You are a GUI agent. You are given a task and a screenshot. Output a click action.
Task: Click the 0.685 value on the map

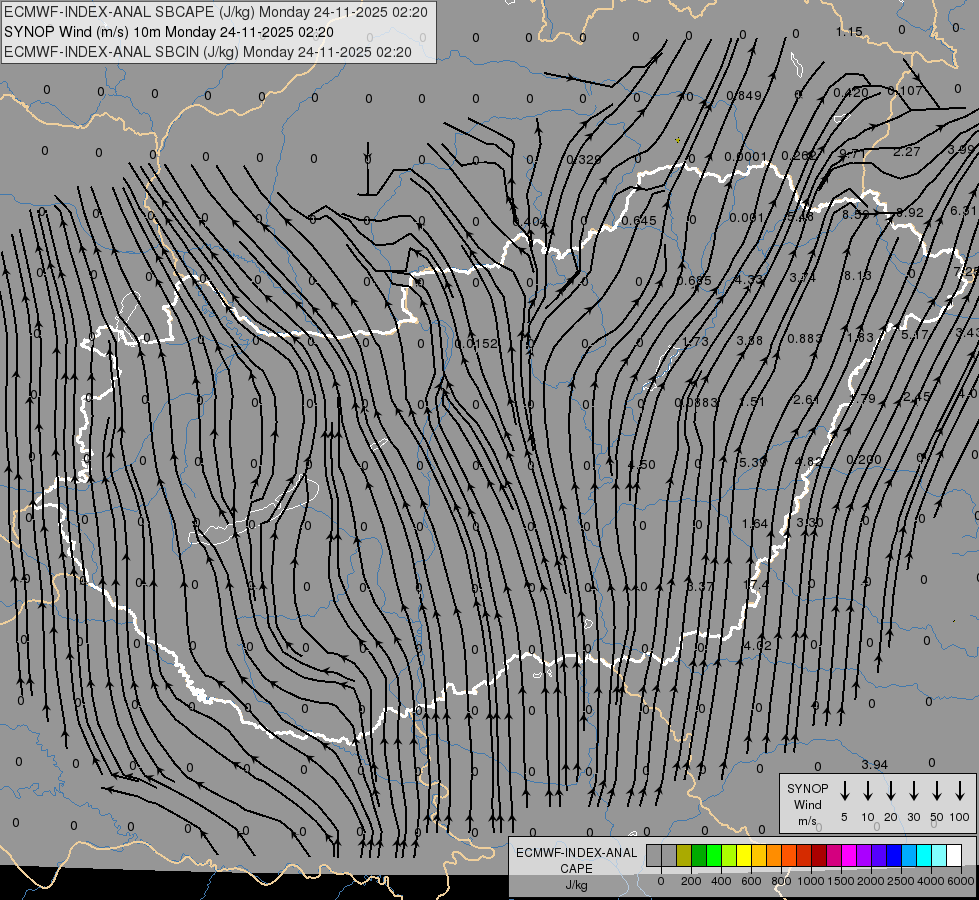[694, 281]
